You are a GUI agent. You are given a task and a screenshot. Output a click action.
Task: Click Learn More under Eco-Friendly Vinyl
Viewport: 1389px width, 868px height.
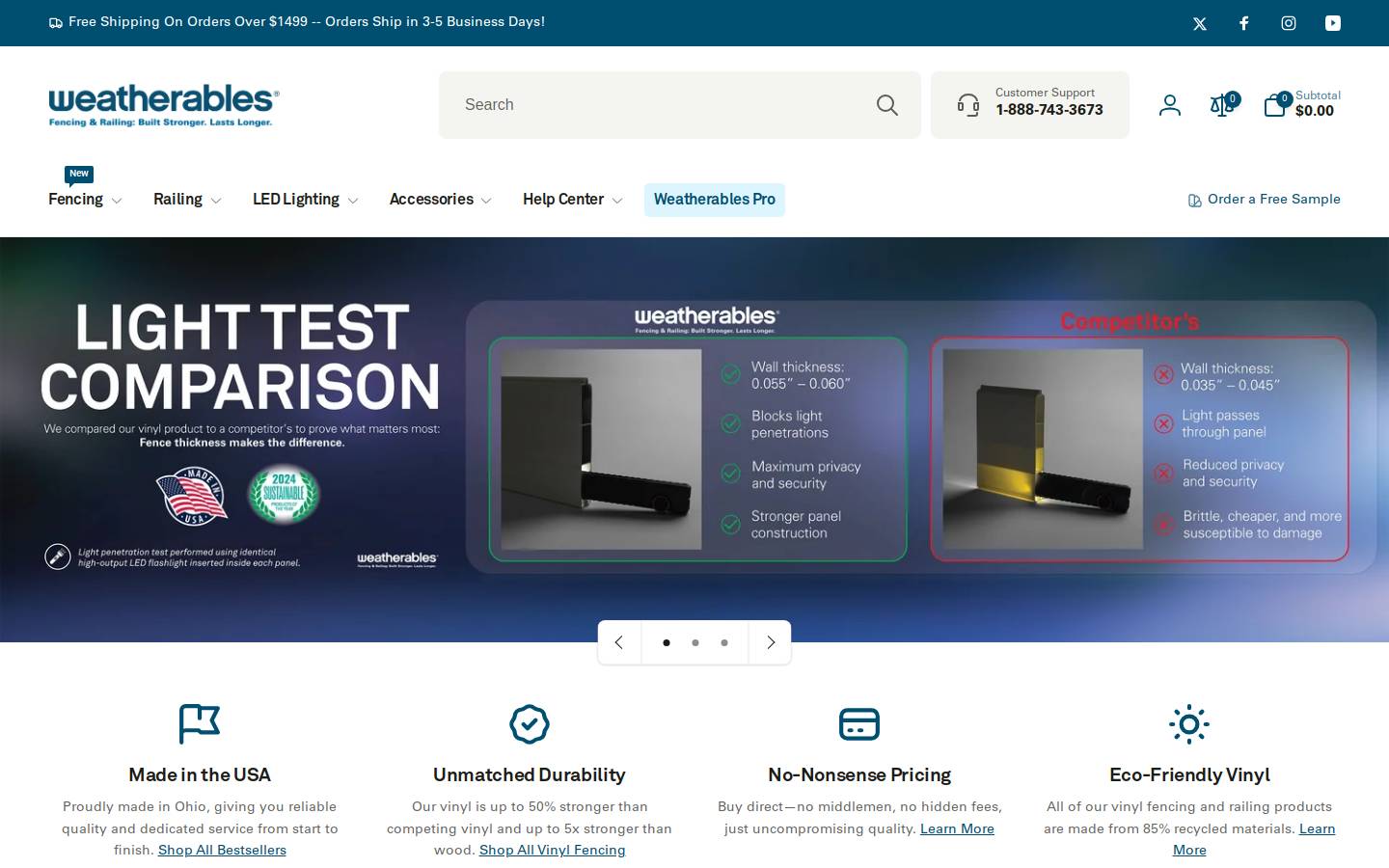[1318, 828]
